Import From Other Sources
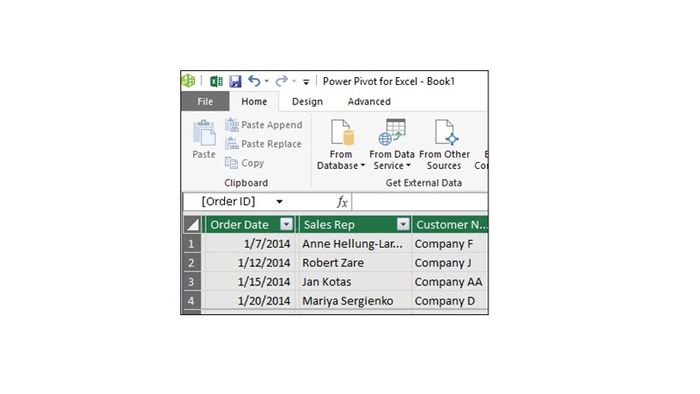The height and width of the screenshot is (394, 700). (444, 144)
